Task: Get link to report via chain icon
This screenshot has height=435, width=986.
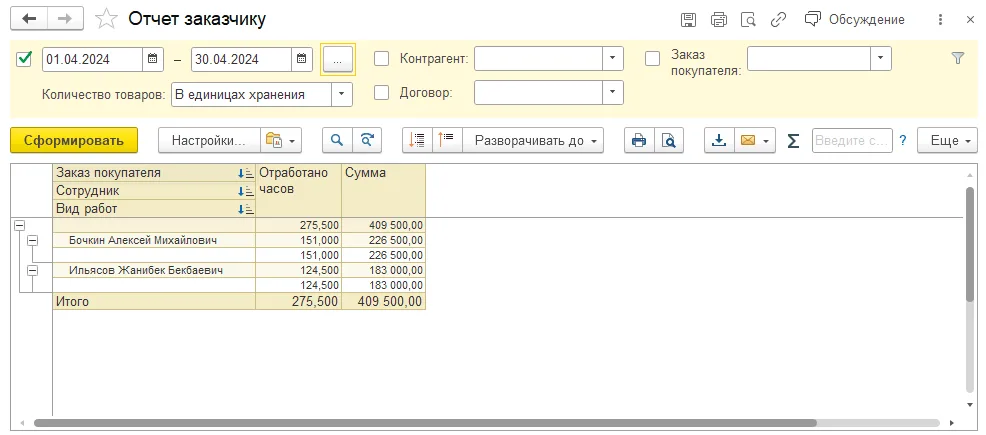Action: point(778,19)
